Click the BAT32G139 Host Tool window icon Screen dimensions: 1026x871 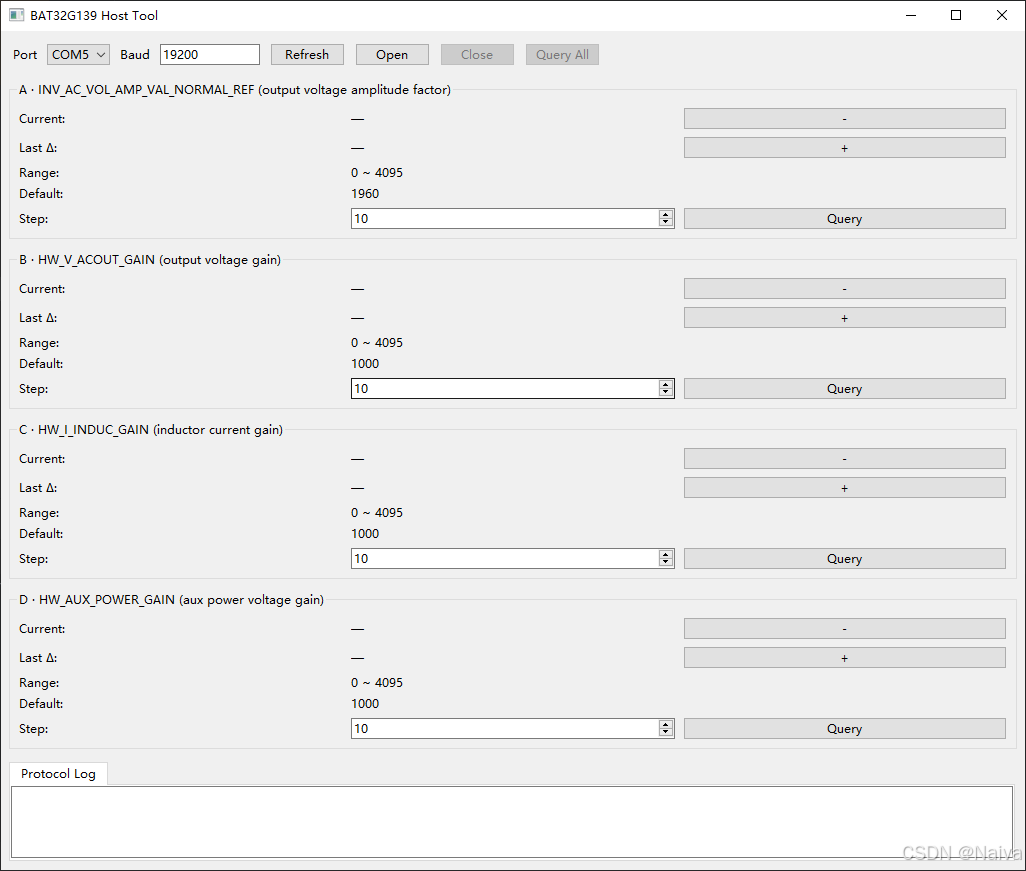click(16, 15)
